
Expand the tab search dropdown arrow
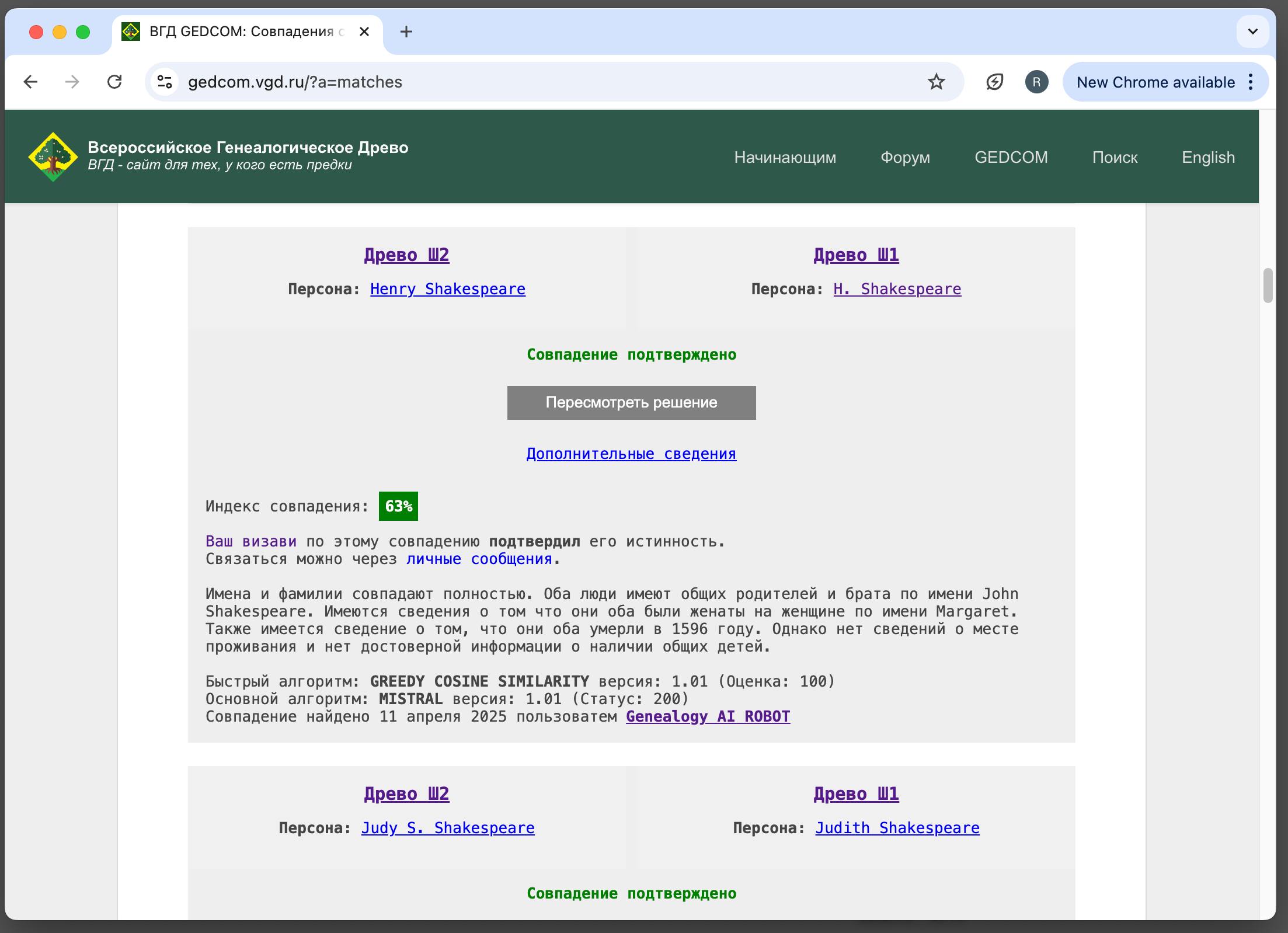(x=1252, y=32)
